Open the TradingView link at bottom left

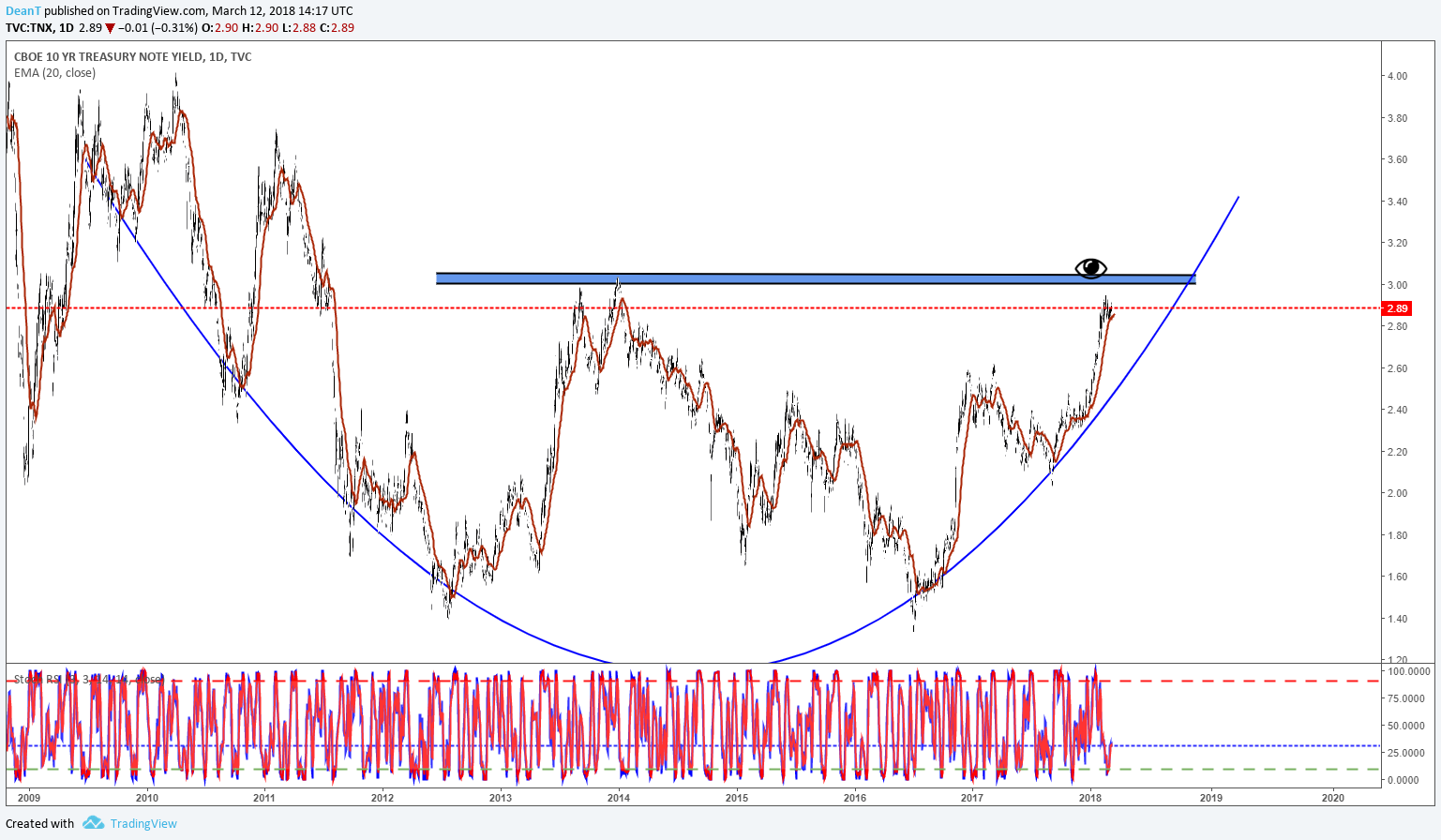pos(143,824)
